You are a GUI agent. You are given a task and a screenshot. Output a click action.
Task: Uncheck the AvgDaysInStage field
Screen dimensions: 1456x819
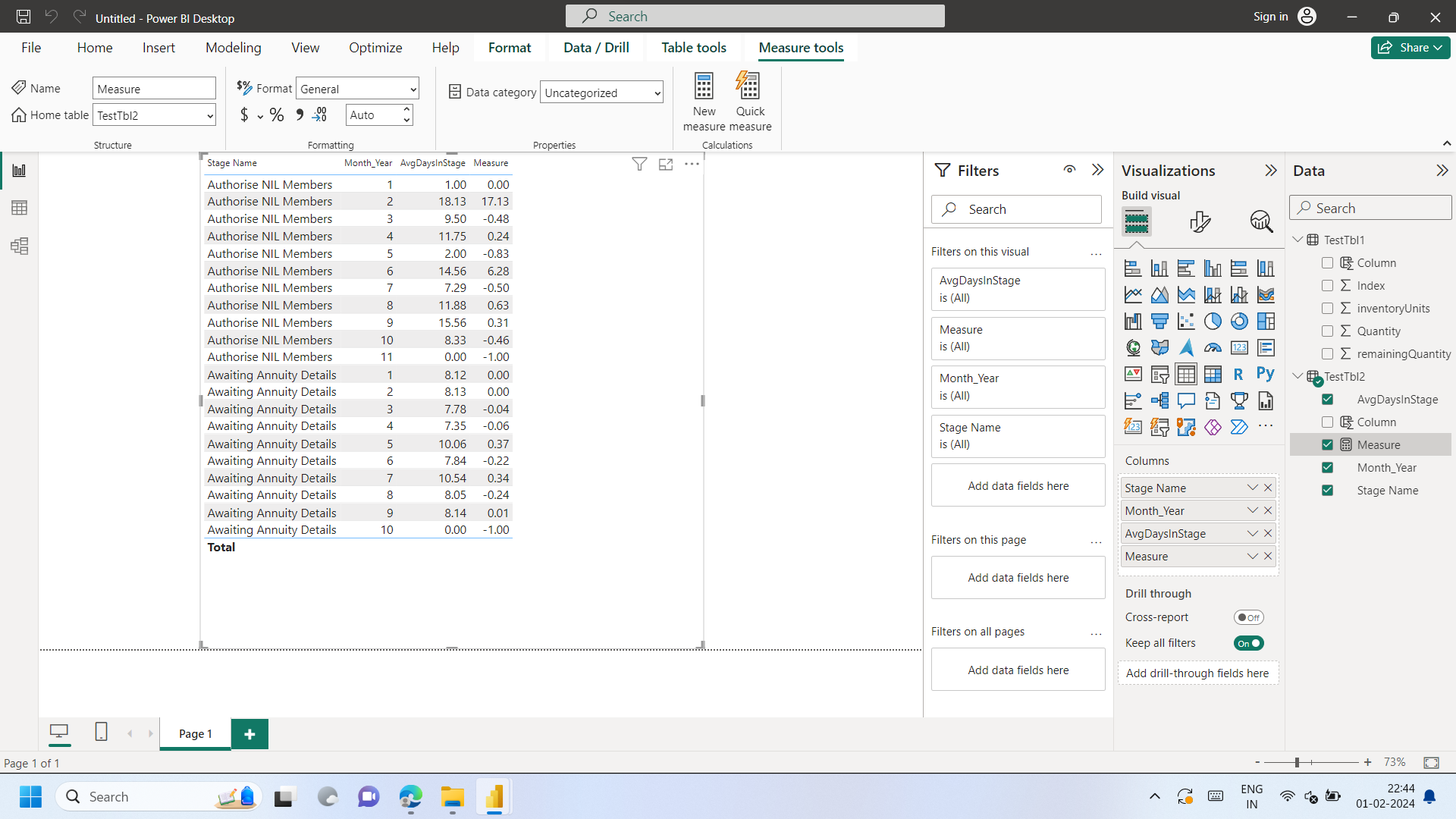click(1327, 400)
